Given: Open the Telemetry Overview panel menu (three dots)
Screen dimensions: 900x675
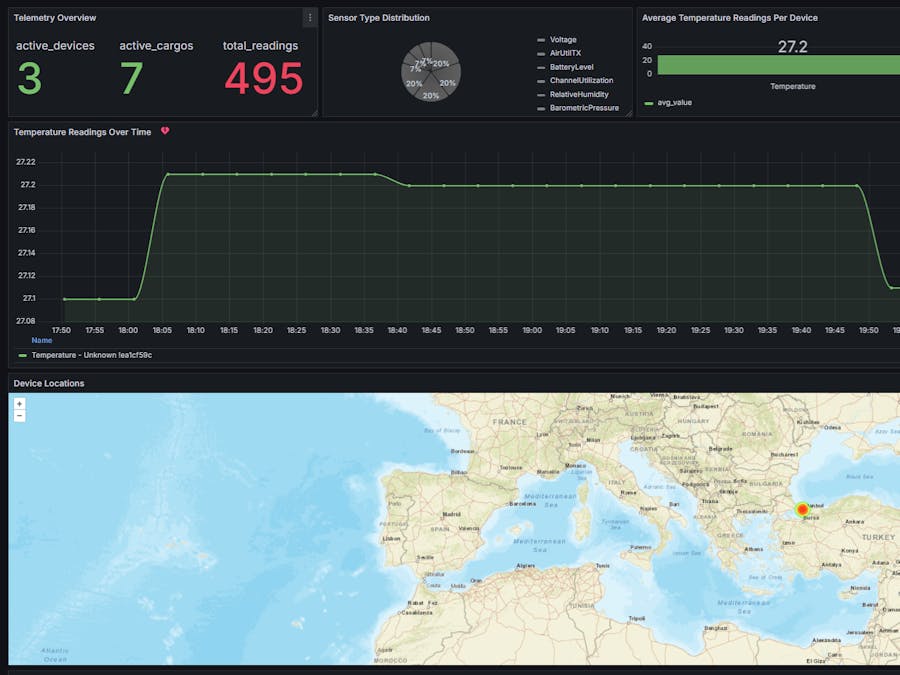Looking at the screenshot, I should (309, 18).
